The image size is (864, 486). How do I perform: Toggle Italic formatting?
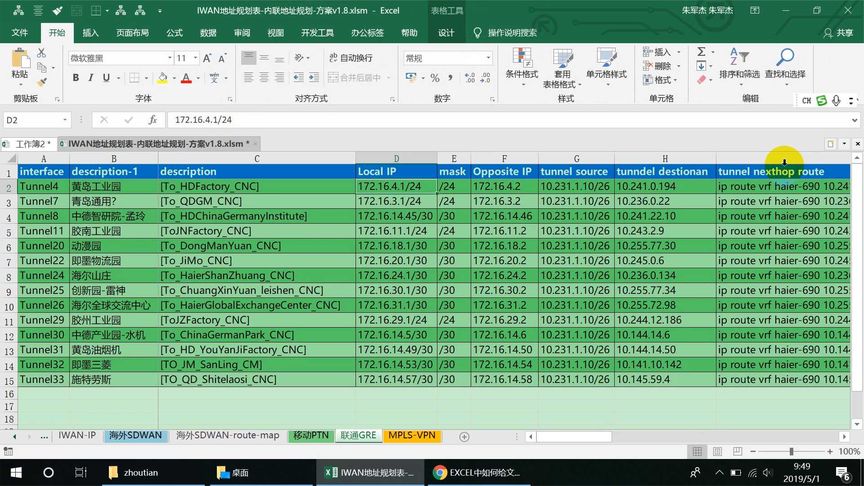pyautogui.click(x=90, y=78)
